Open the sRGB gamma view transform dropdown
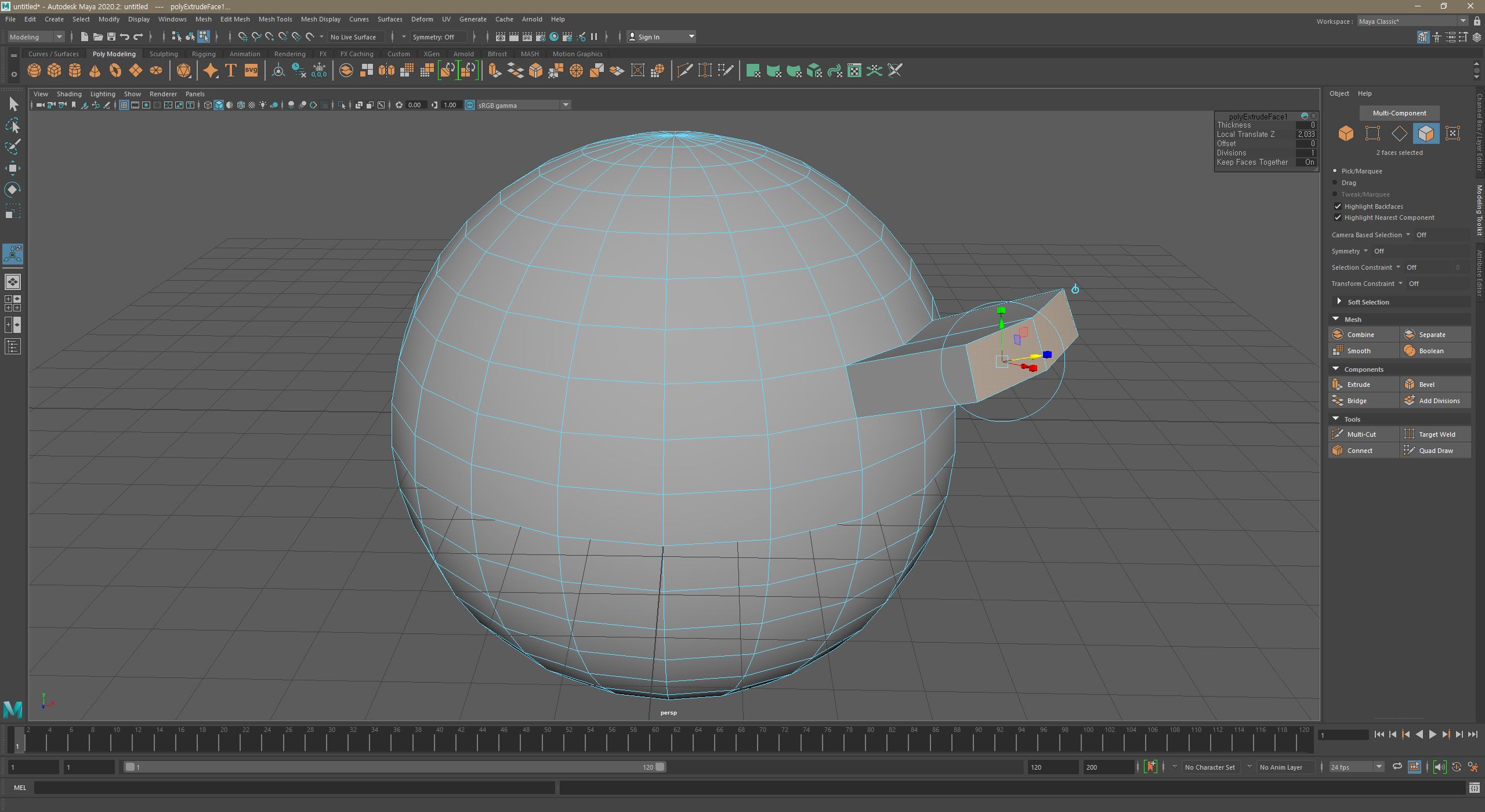 click(x=566, y=105)
